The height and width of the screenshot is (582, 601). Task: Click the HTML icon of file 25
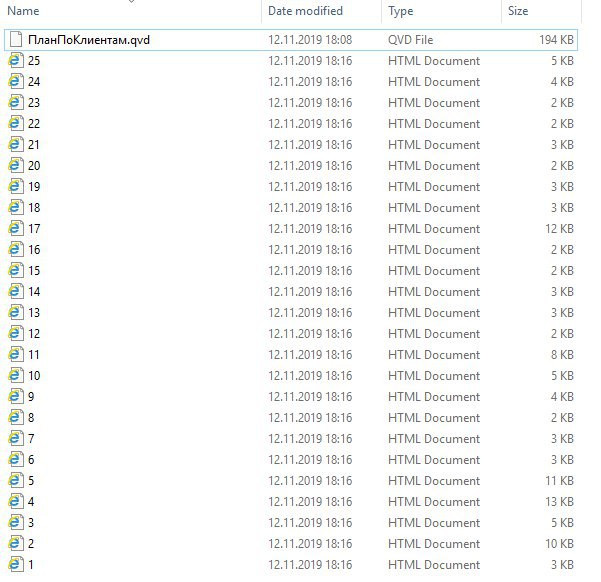click(x=16, y=61)
